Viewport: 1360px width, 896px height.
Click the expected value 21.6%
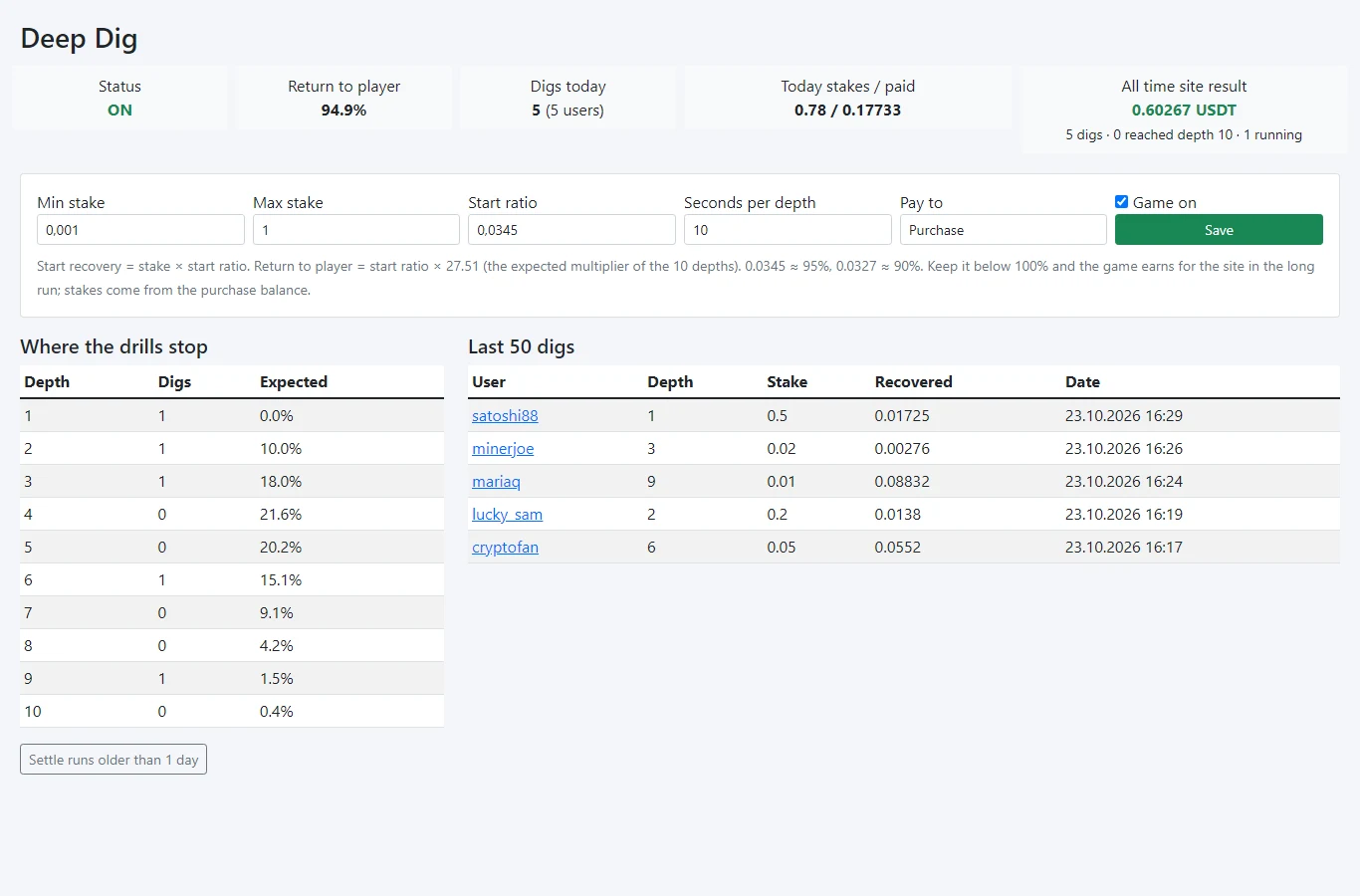pos(281,514)
